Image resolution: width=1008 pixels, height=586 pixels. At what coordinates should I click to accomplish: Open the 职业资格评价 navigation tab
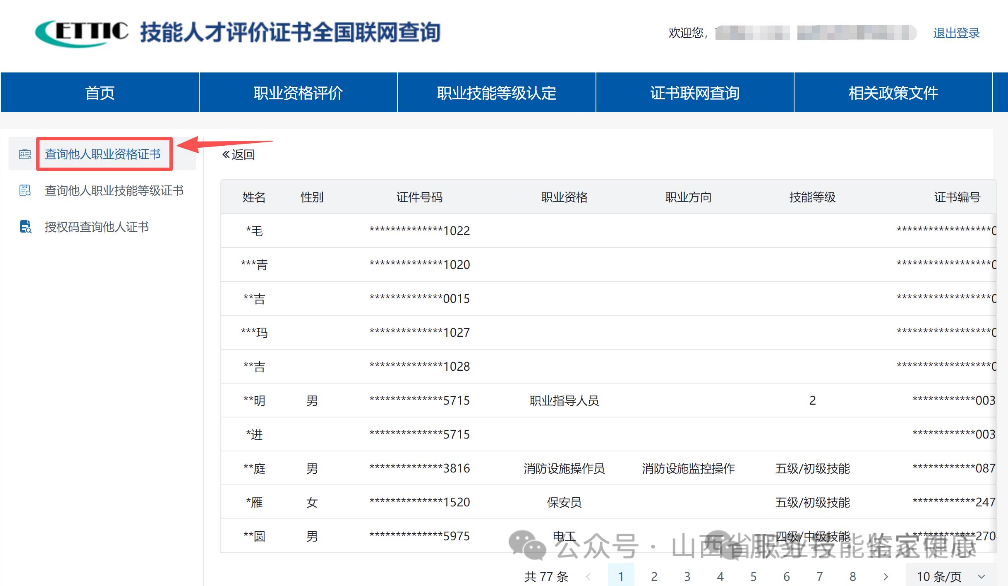click(298, 93)
